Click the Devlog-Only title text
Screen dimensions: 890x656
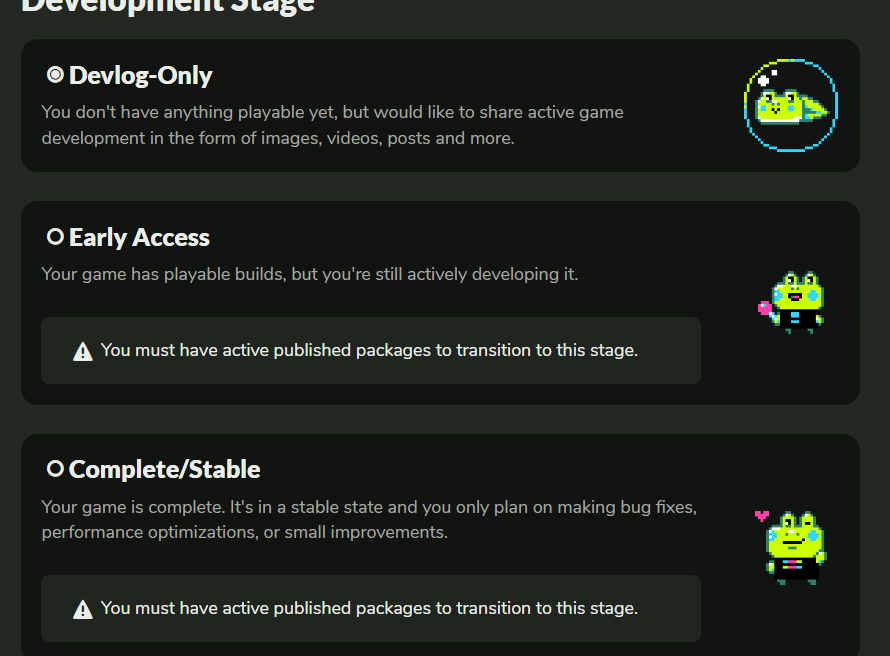[x=141, y=75]
